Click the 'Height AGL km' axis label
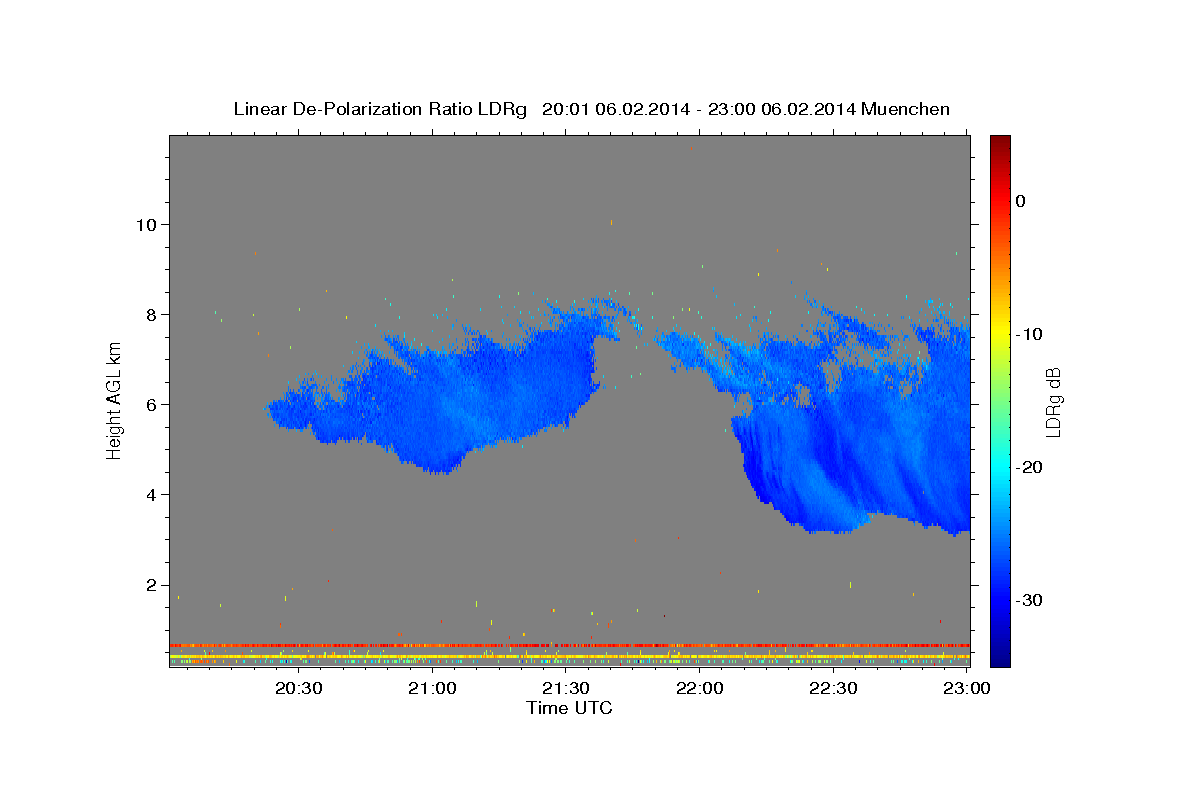This screenshot has height=800, width=1200. pyautogui.click(x=115, y=400)
